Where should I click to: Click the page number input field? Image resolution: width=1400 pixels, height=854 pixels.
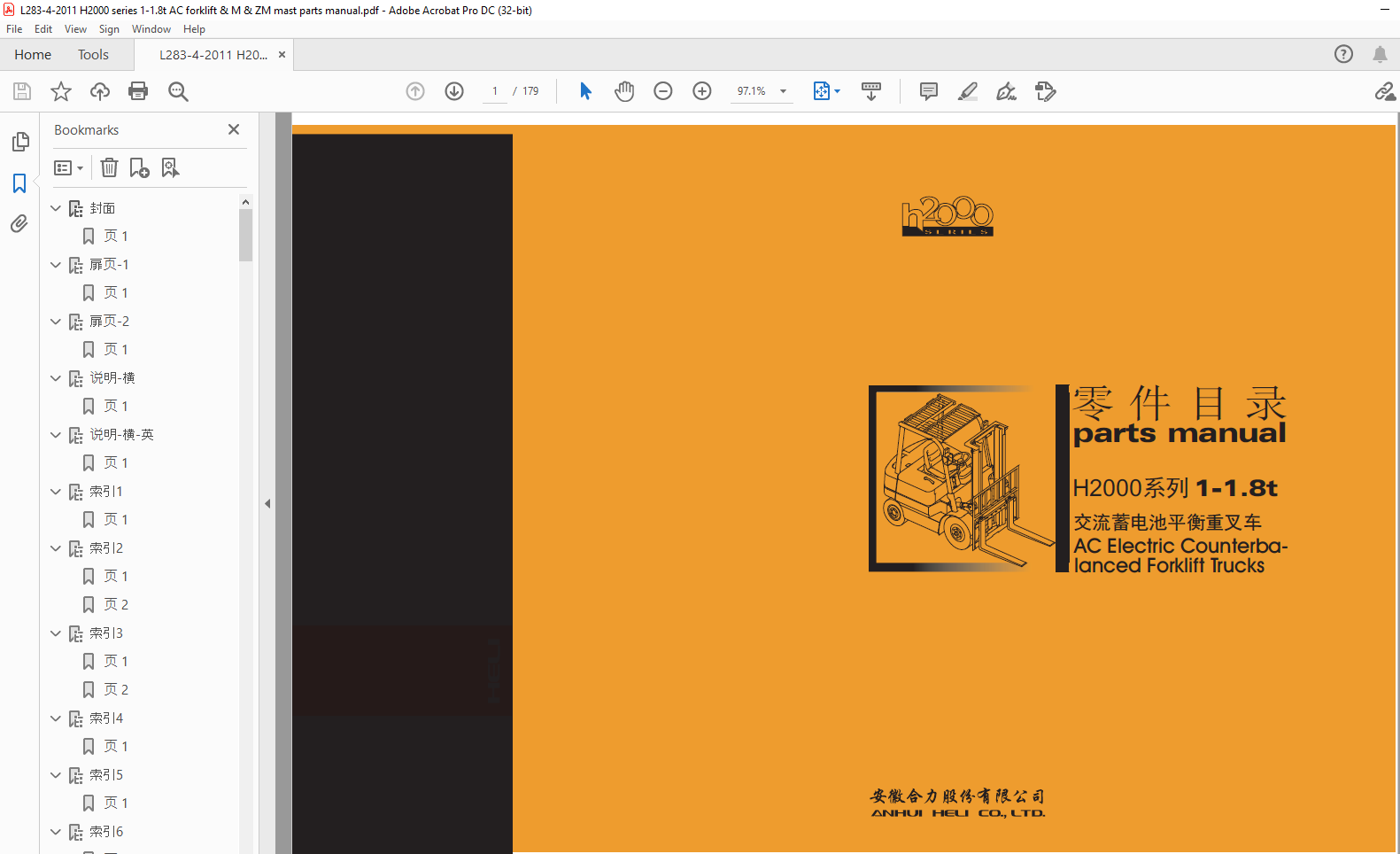[494, 91]
